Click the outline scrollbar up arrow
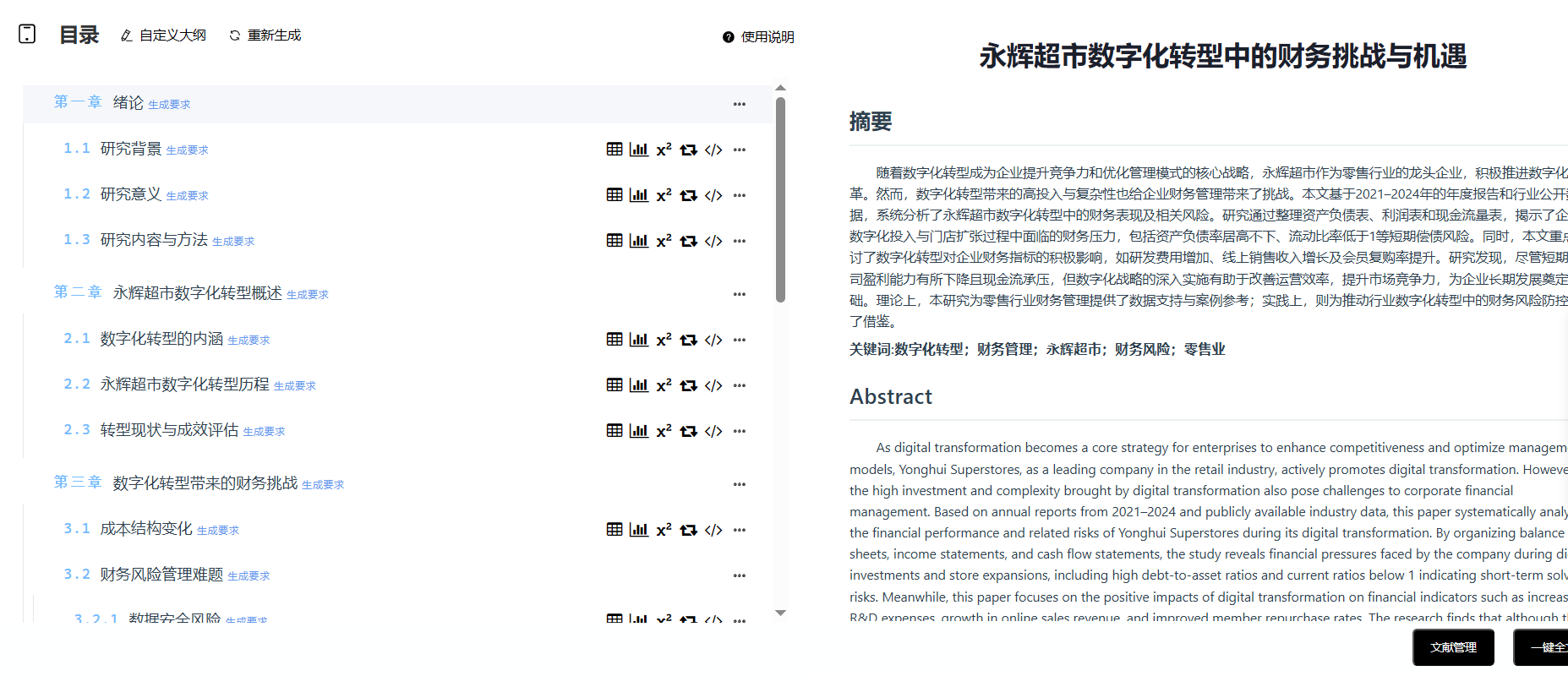This screenshot has width=1568, height=676. 780,88
